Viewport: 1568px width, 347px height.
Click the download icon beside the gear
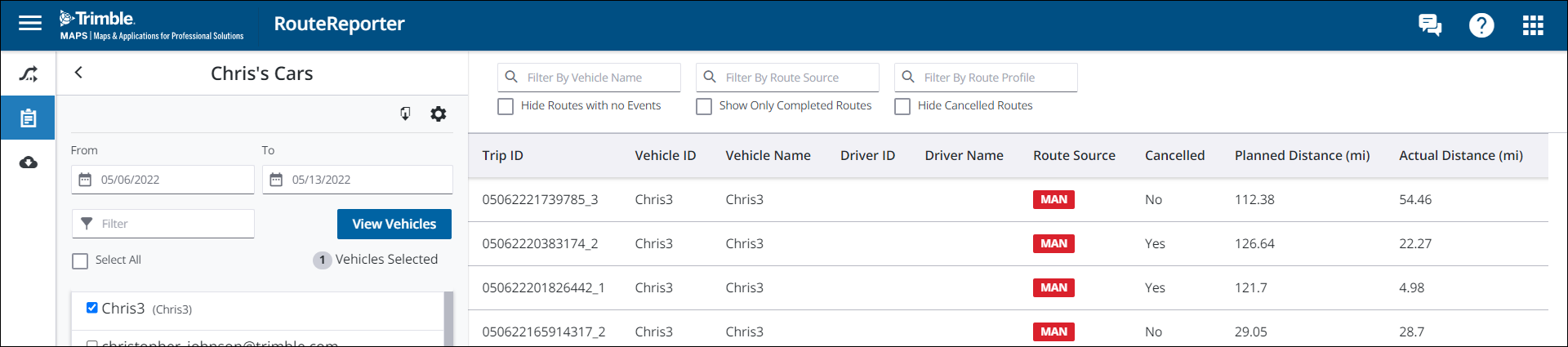point(405,114)
